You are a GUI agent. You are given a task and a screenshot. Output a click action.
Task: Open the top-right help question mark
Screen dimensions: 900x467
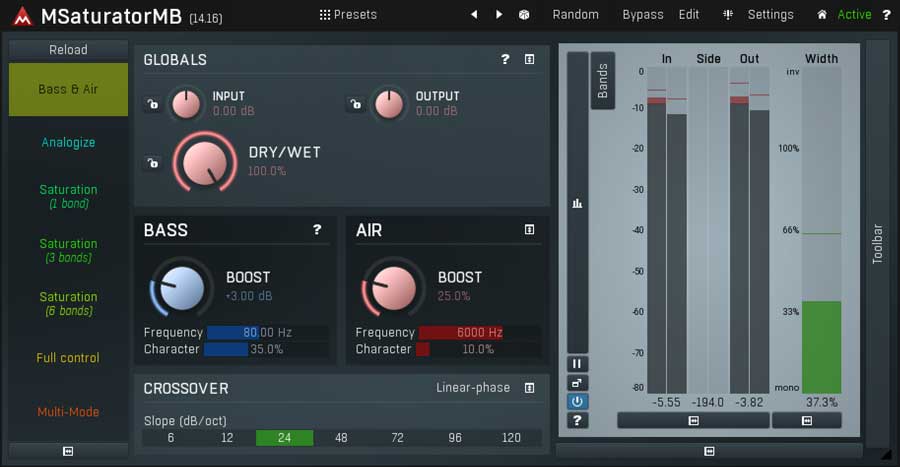coord(886,15)
